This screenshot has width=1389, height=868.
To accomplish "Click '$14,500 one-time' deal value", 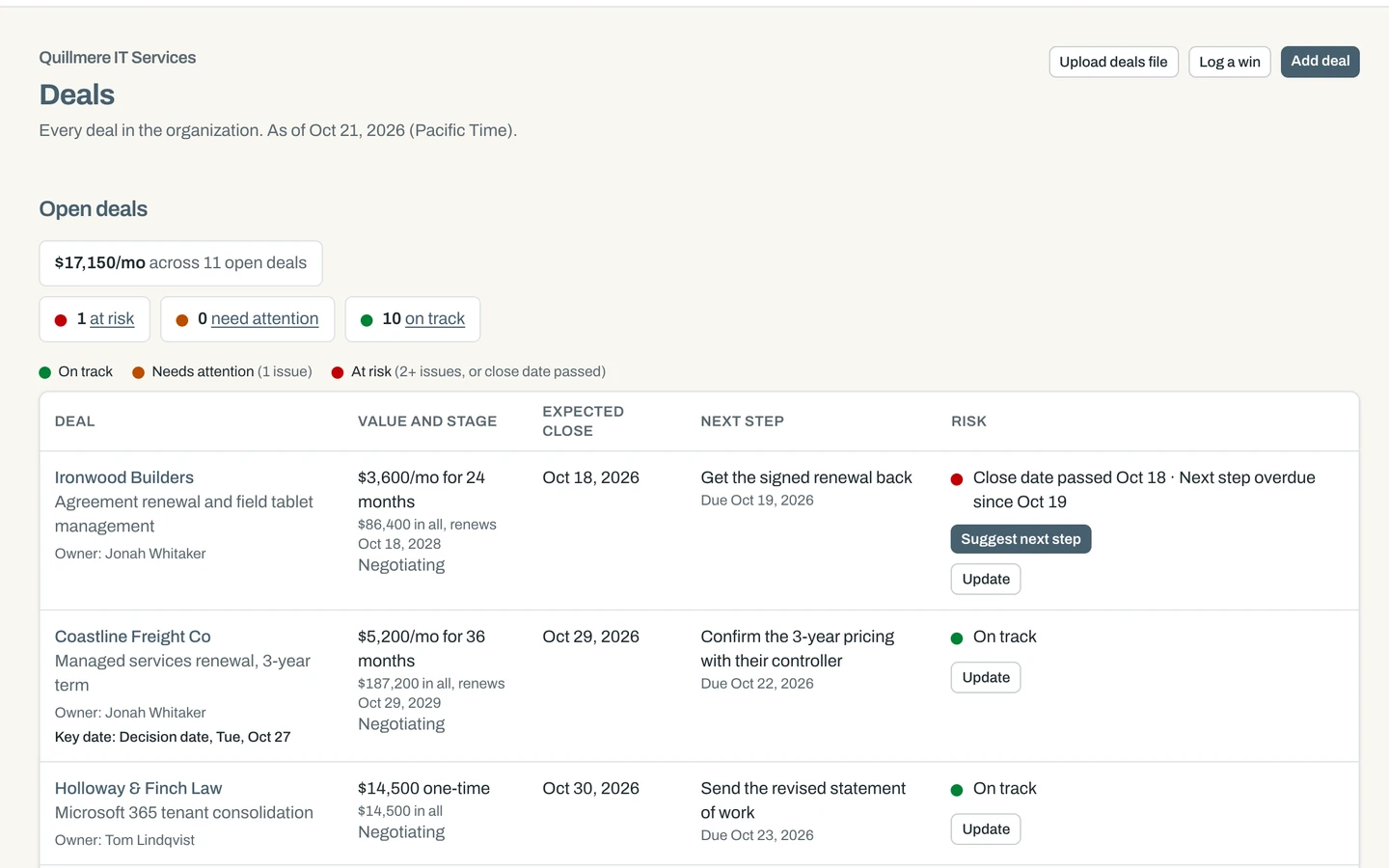I will 423,788.
